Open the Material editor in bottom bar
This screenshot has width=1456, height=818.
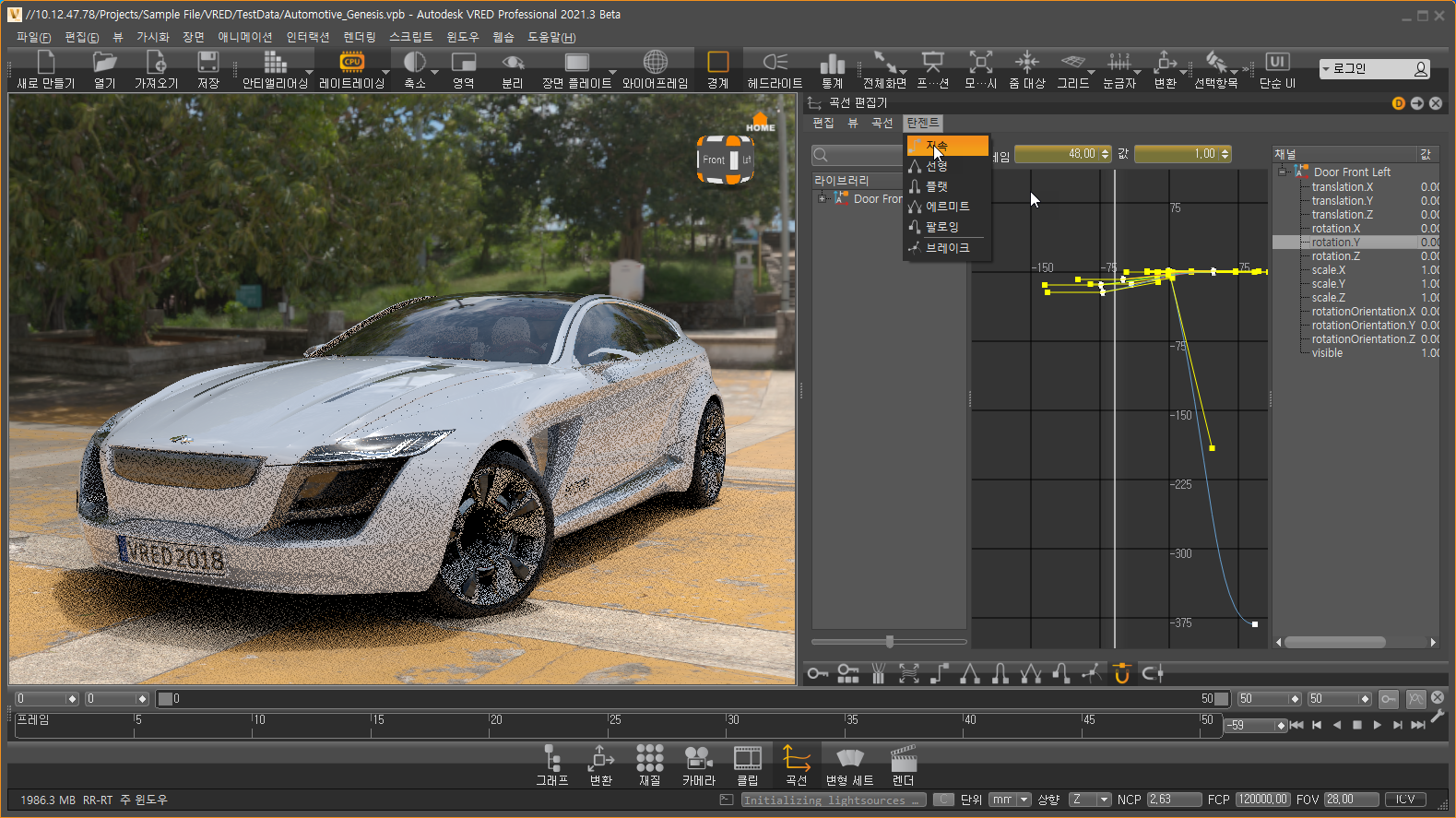click(649, 759)
